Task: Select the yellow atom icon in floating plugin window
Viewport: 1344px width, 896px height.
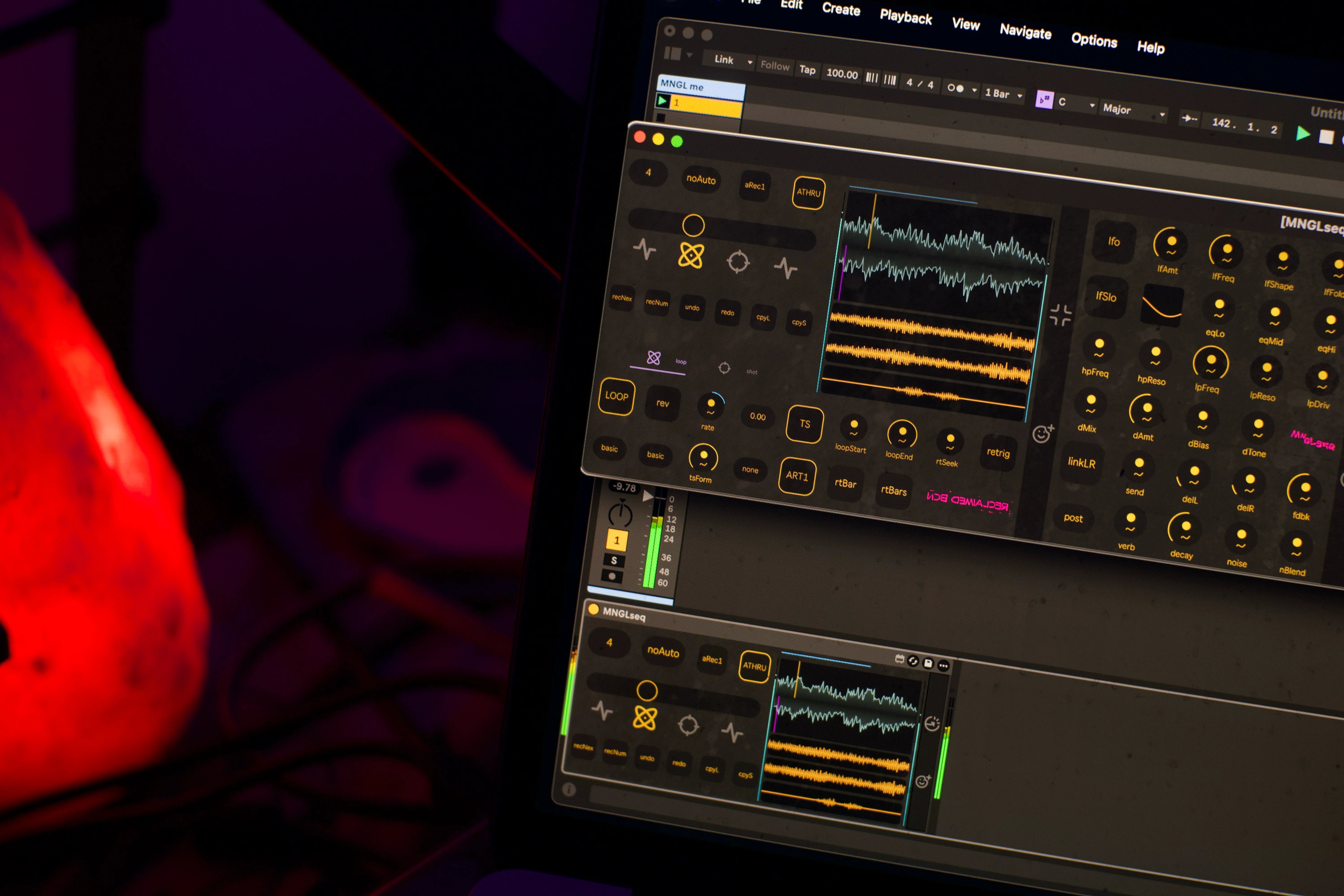Action: (x=690, y=255)
